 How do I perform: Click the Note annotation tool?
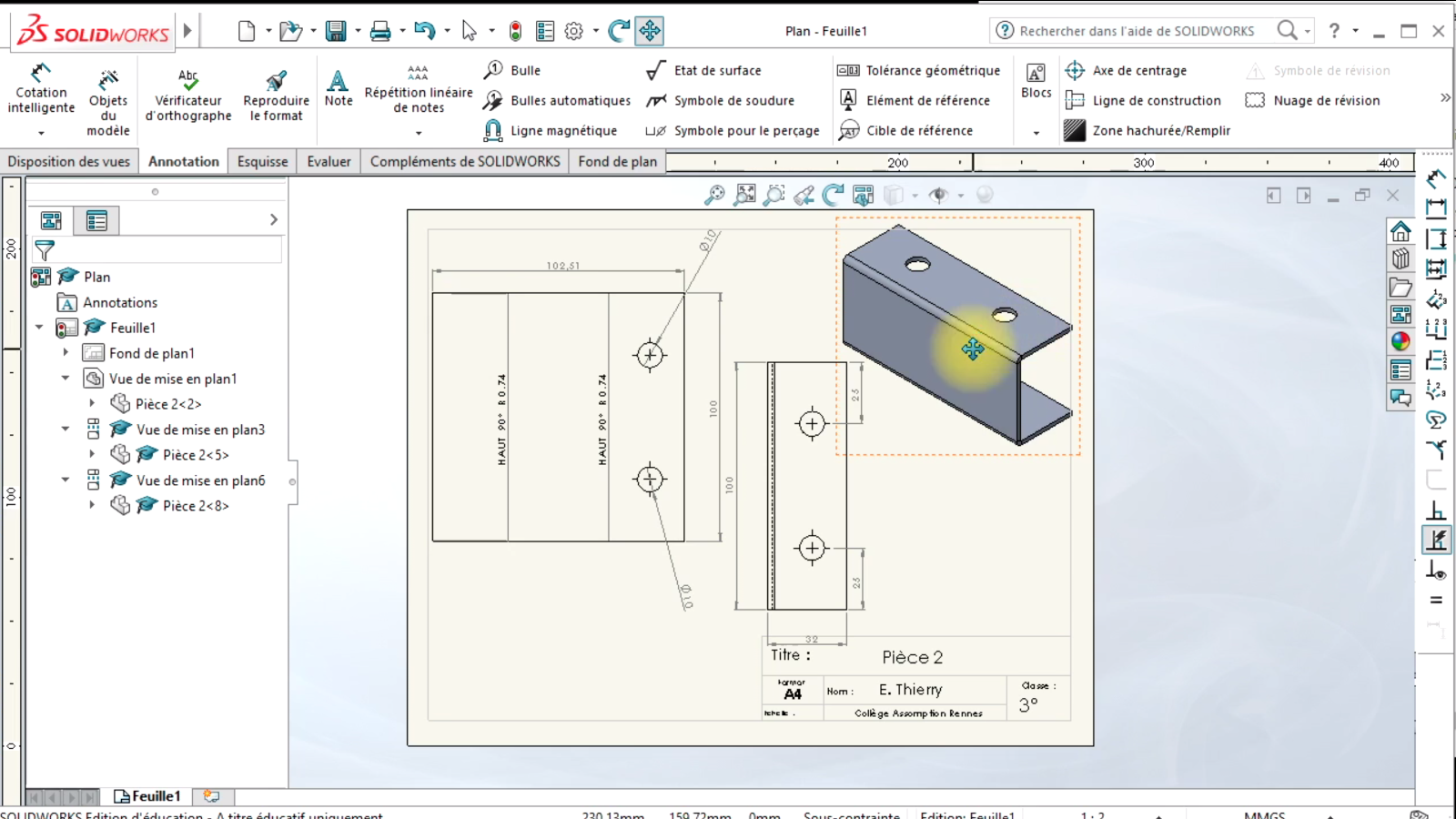pos(338,88)
